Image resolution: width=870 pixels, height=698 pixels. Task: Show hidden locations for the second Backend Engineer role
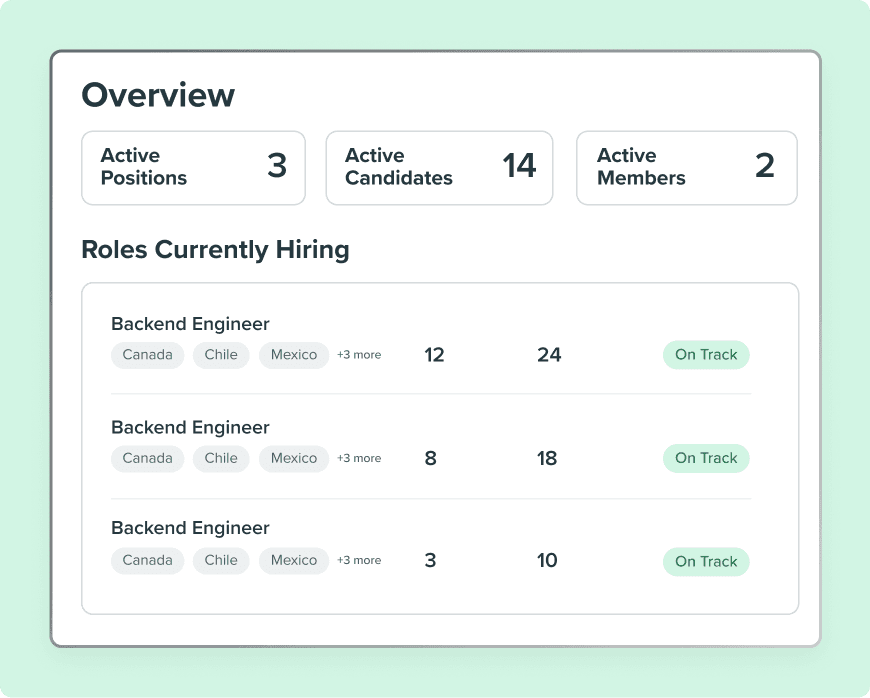click(359, 457)
